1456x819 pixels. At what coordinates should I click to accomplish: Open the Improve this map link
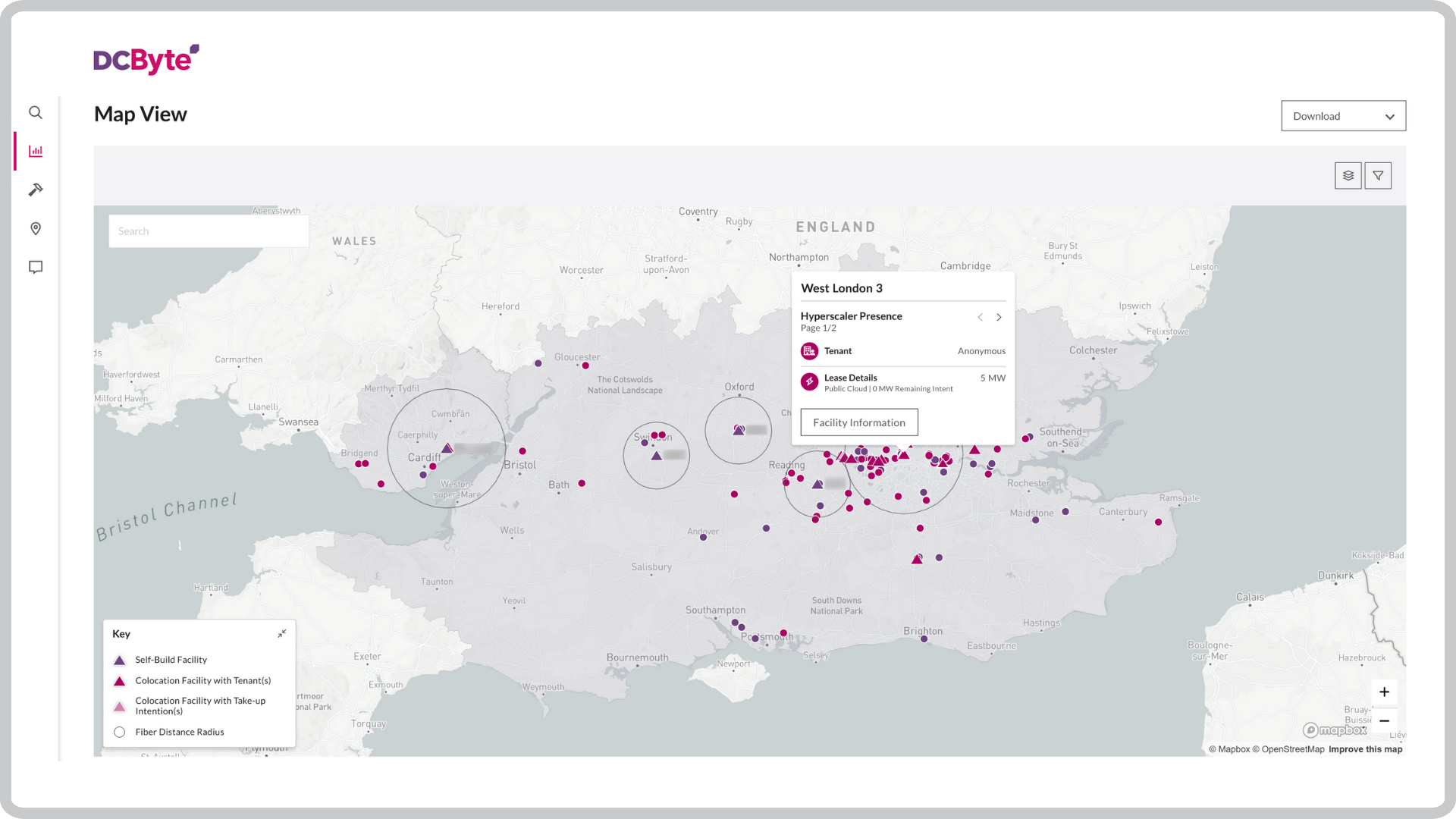point(1365,749)
